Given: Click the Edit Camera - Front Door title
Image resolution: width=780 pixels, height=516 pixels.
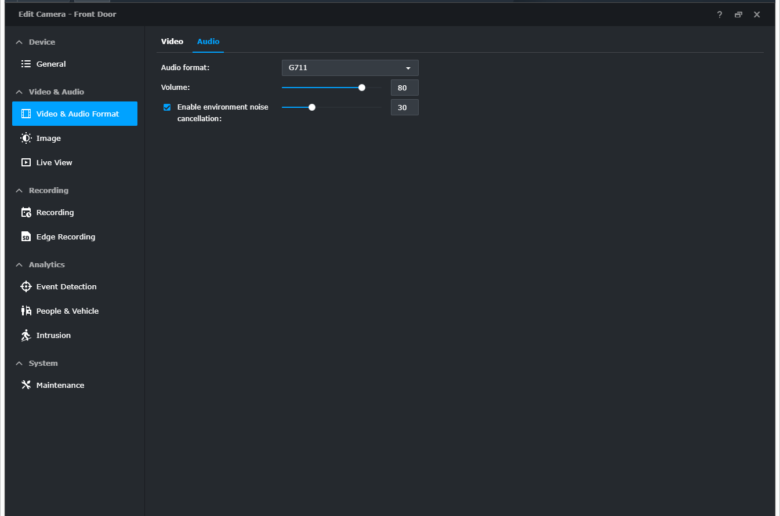Looking at the screenshot, I should pyautogui.click(x=67, y=14).
